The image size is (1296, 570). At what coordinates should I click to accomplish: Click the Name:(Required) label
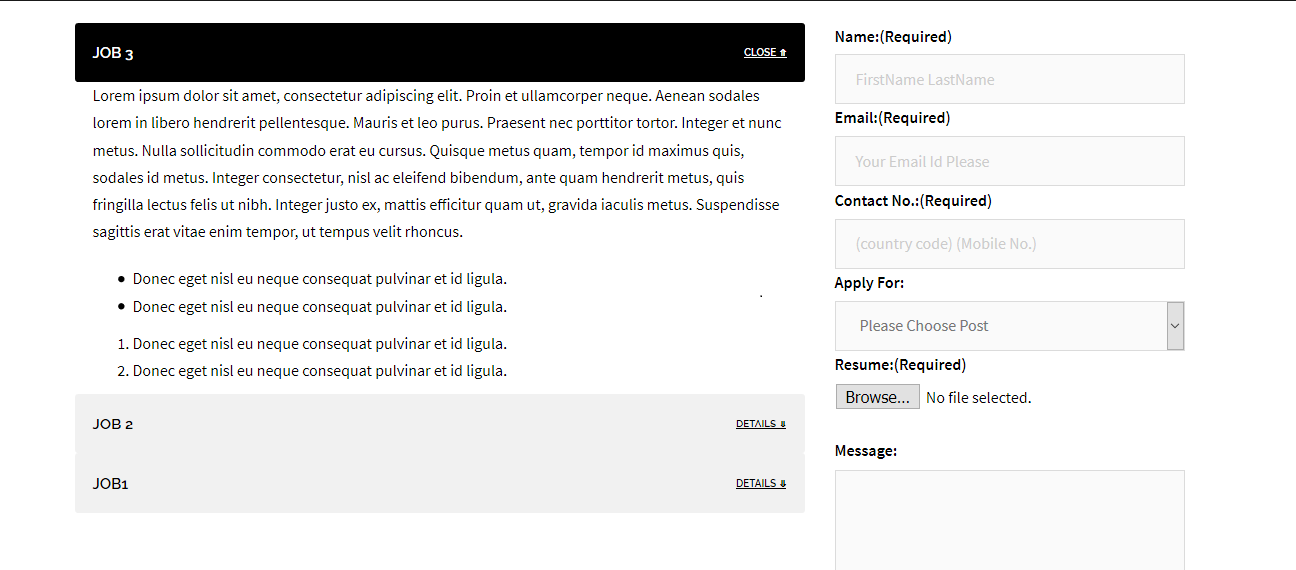[893, 37]
